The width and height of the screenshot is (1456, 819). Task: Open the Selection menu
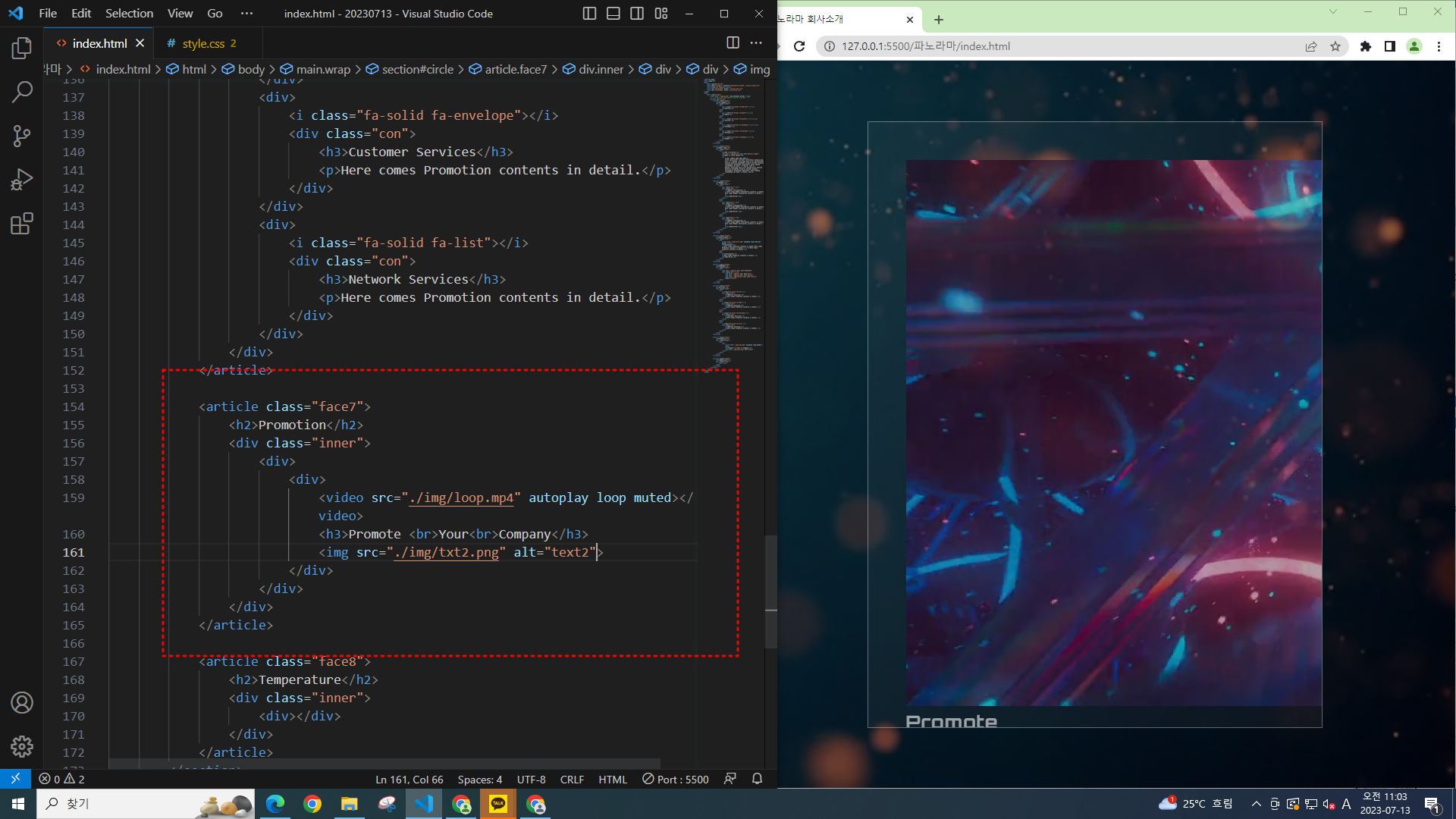[129, 14]
